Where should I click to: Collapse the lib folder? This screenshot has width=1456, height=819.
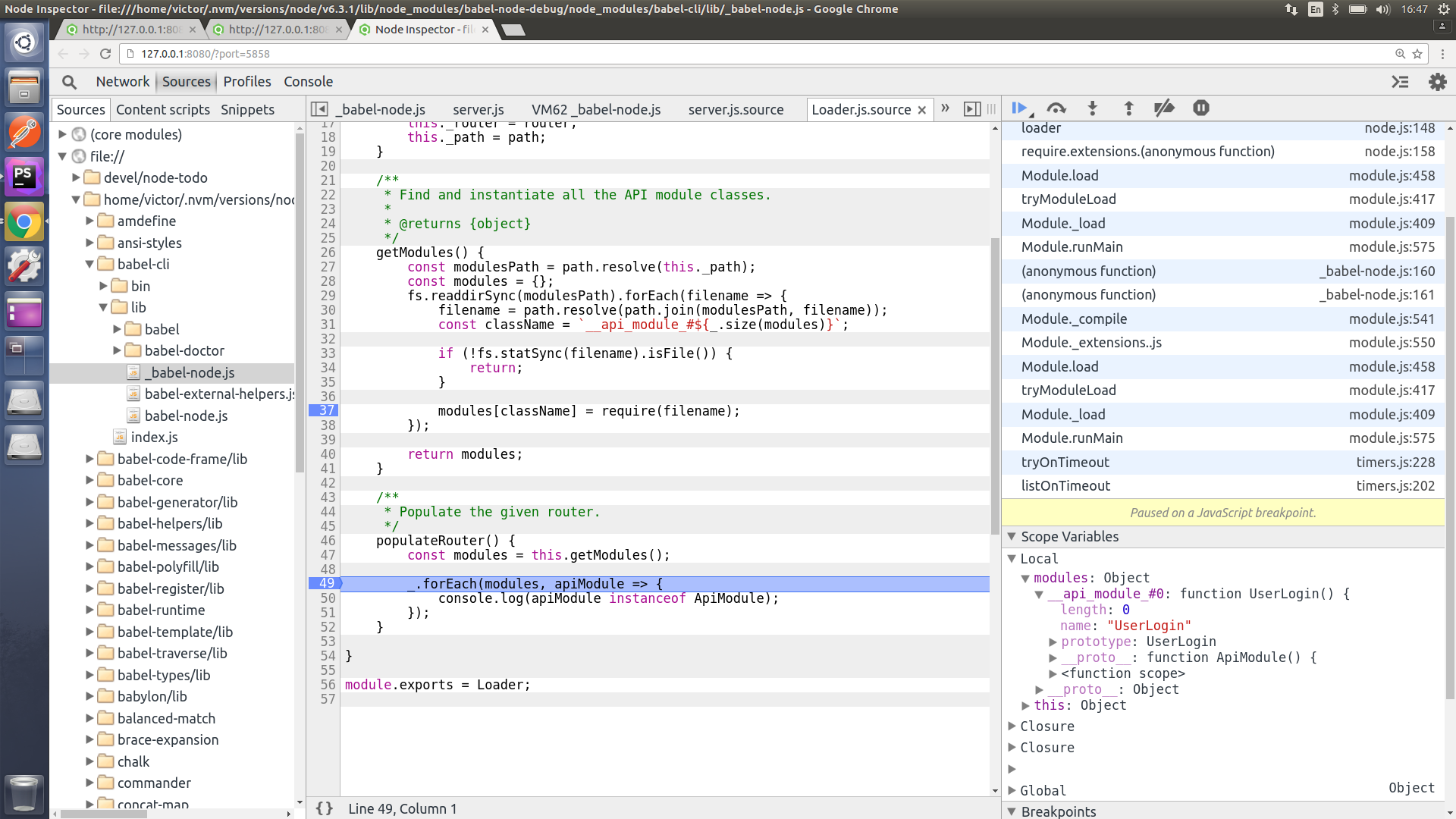click(x=103, y=307)
